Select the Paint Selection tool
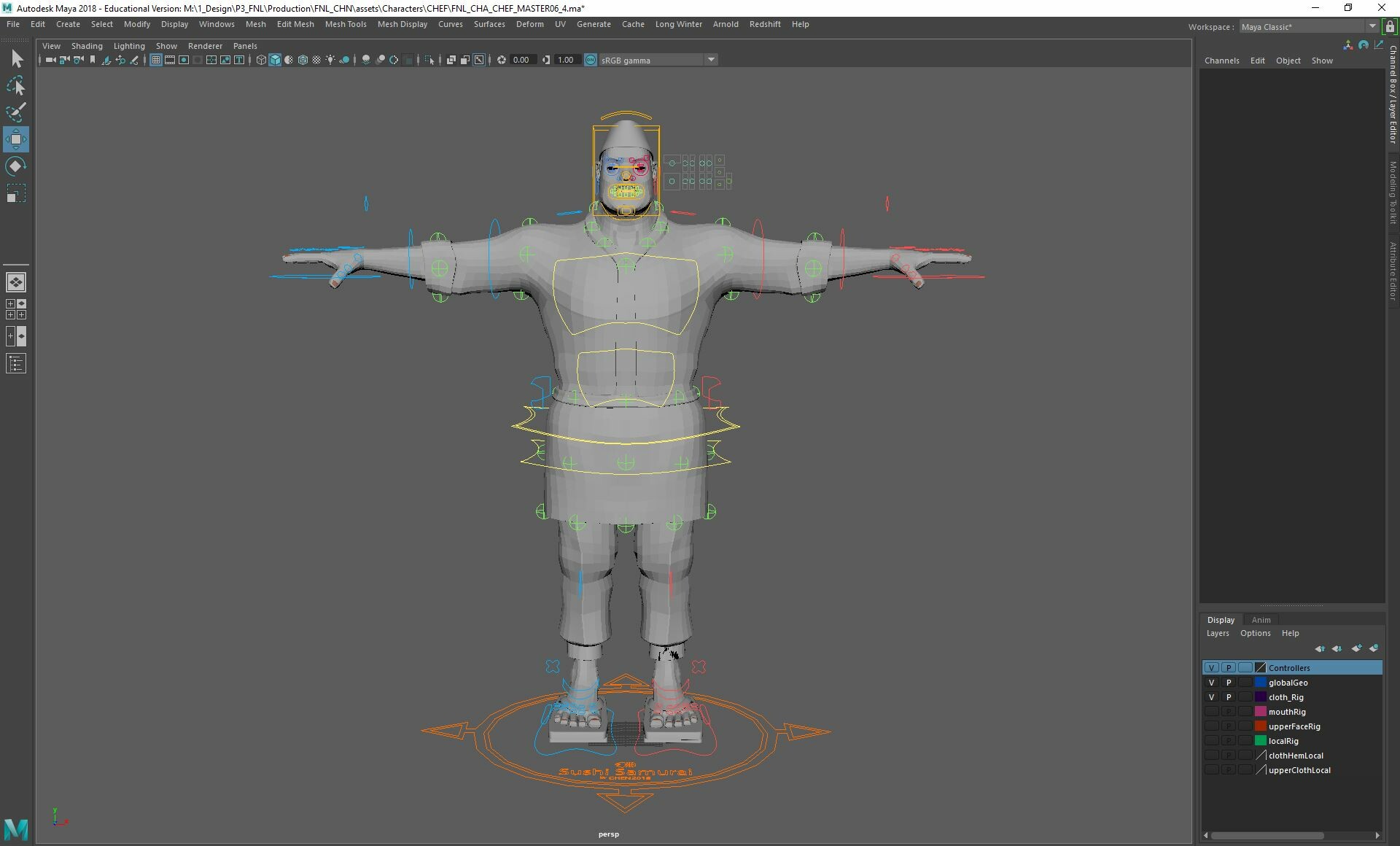1400x846 pixels. (x=17, y=112)
